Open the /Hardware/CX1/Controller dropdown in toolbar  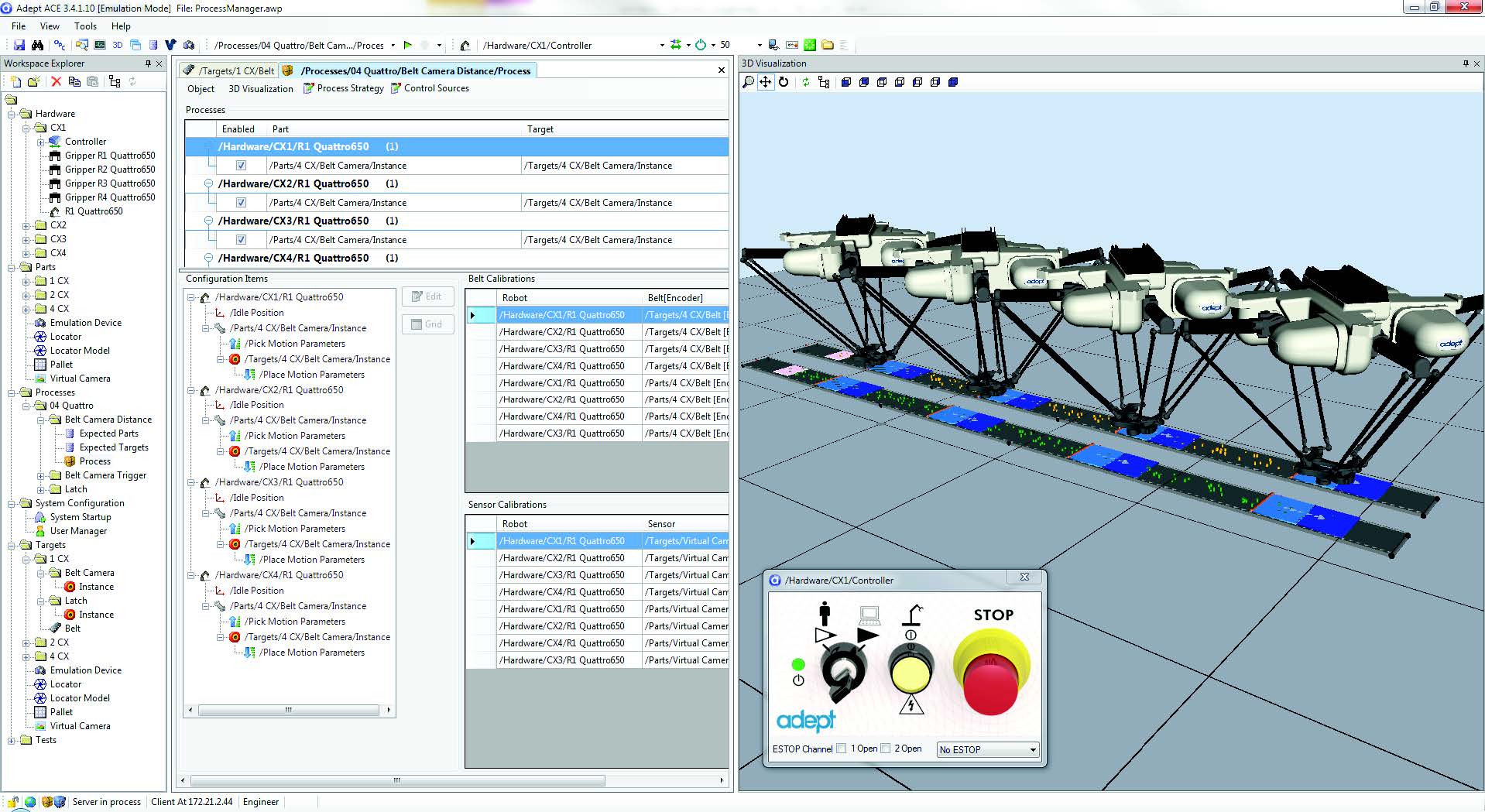[662, 45]
